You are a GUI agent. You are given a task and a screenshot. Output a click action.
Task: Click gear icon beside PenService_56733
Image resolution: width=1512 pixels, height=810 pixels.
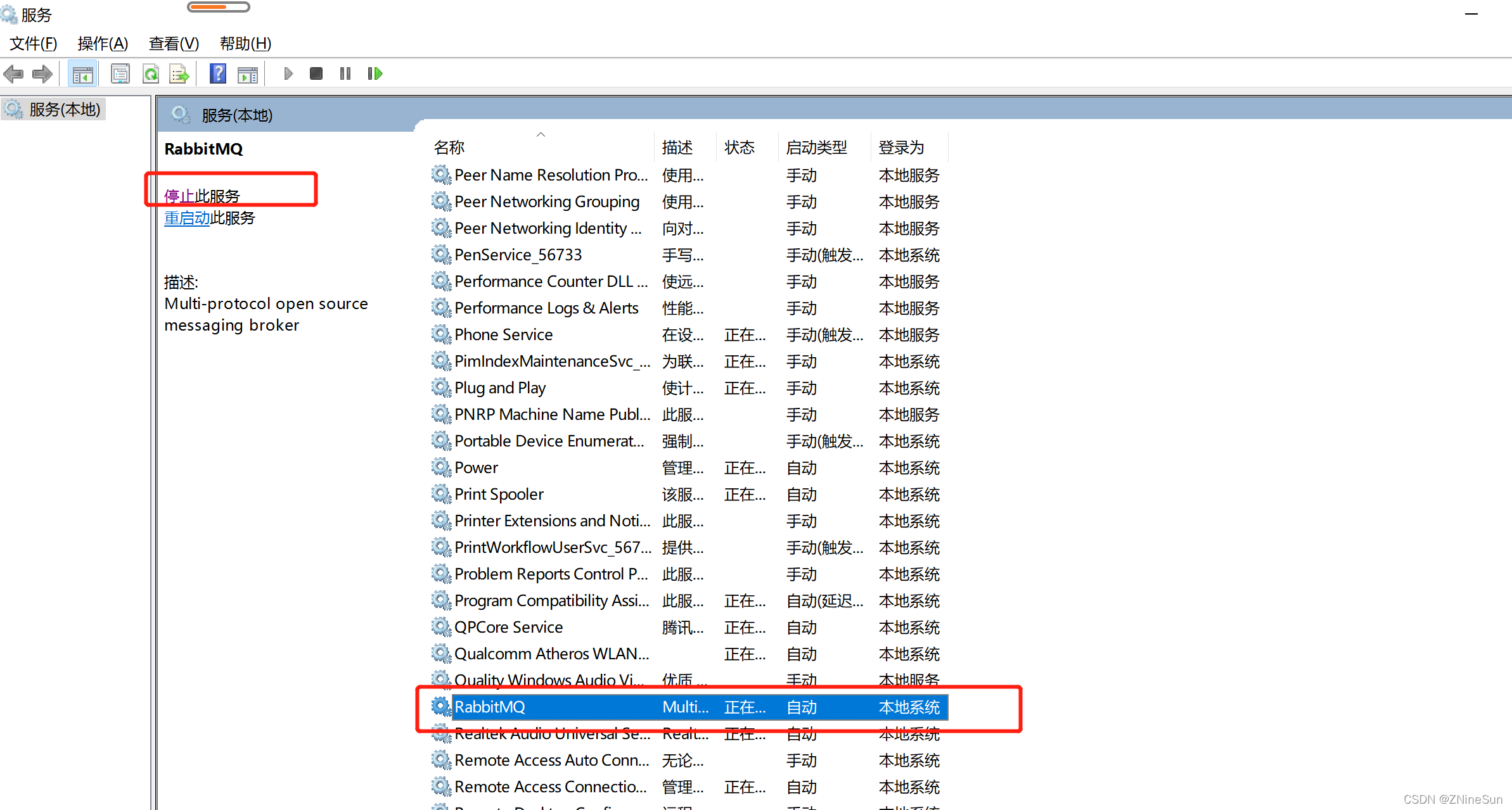(441, 254)
